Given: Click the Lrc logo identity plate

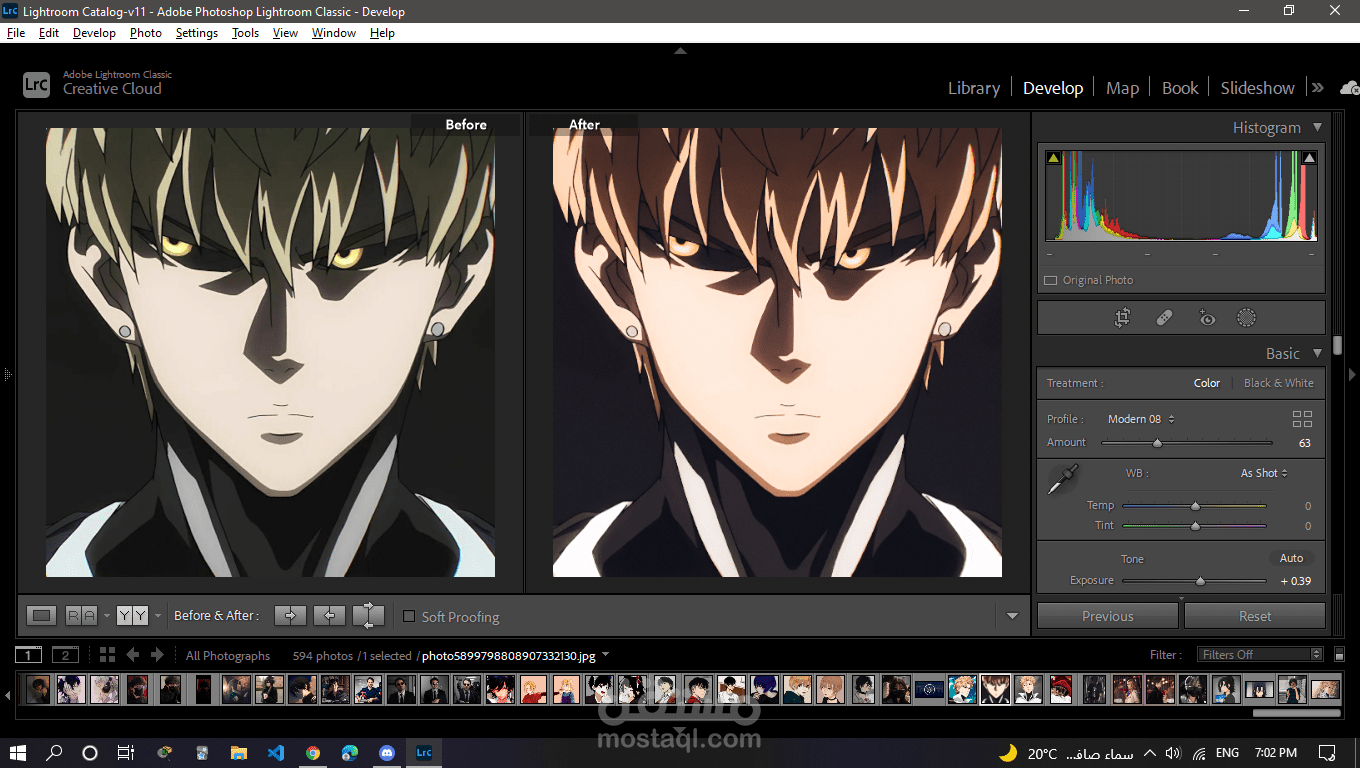Looking at the screenshot, I should click(36, 85).
